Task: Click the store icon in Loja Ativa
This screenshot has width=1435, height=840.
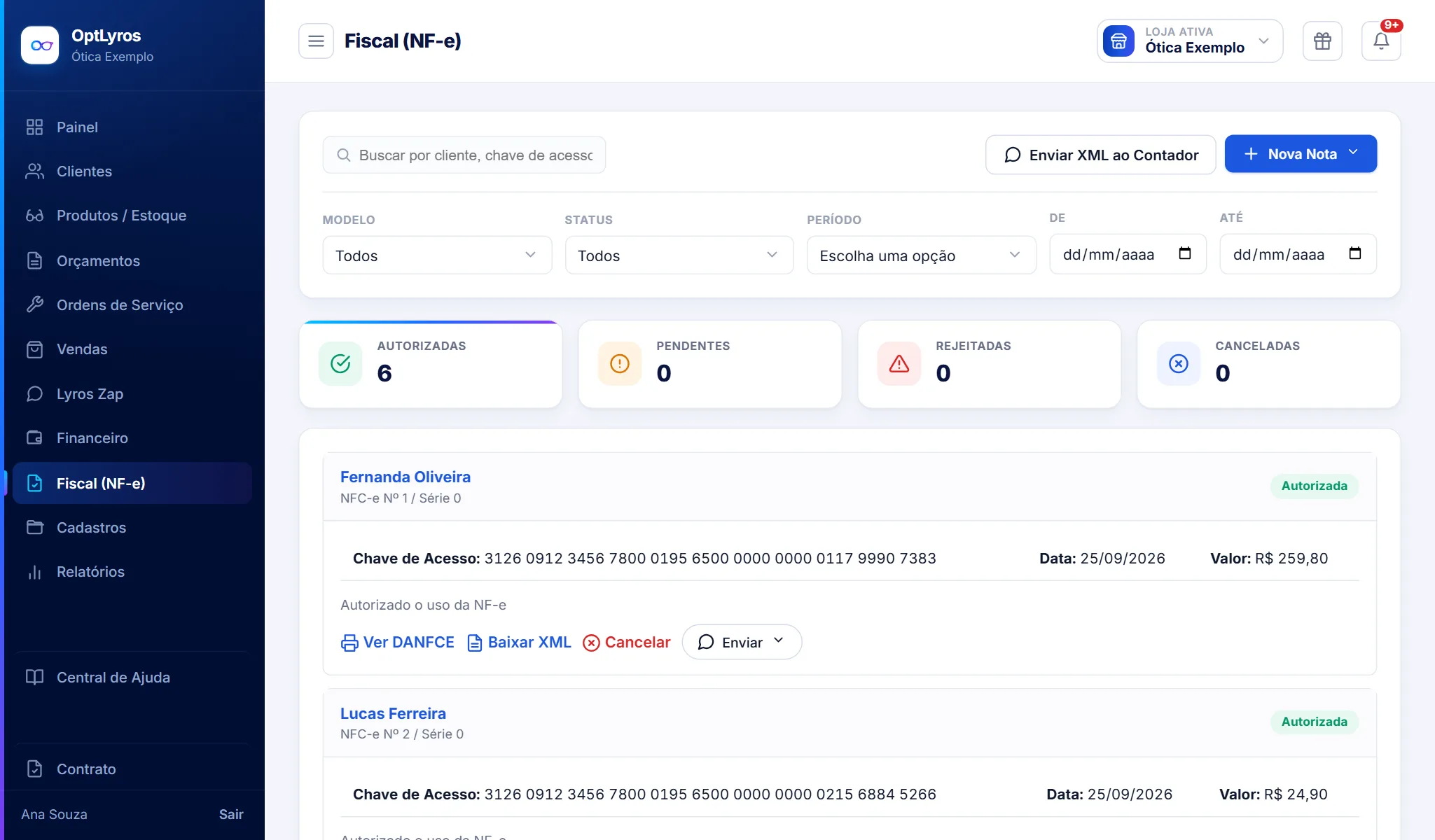Action: 1118,41
